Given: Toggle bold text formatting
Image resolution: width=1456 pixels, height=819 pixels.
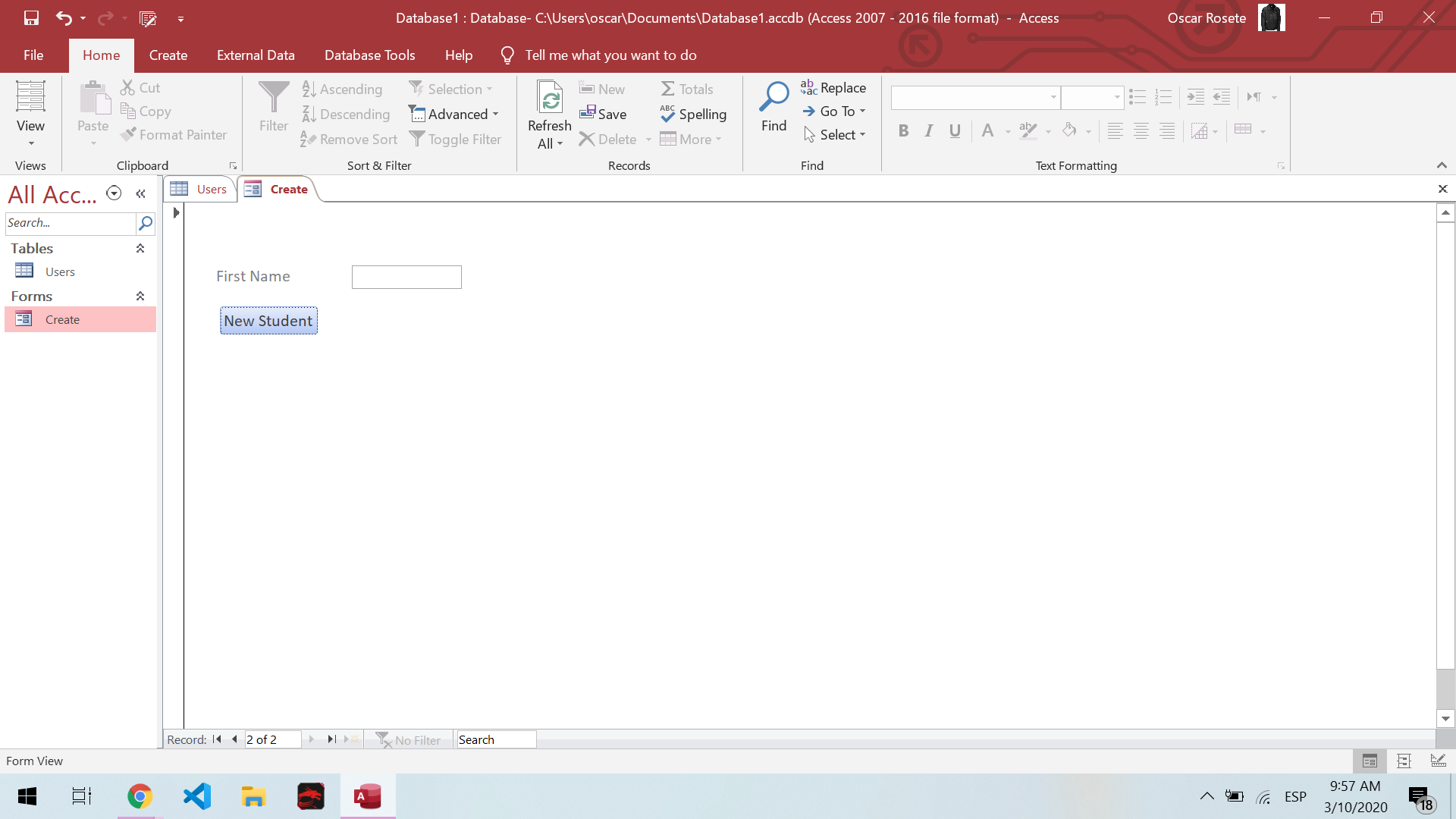Looking at the screenshot, I should tap(903, 131).
